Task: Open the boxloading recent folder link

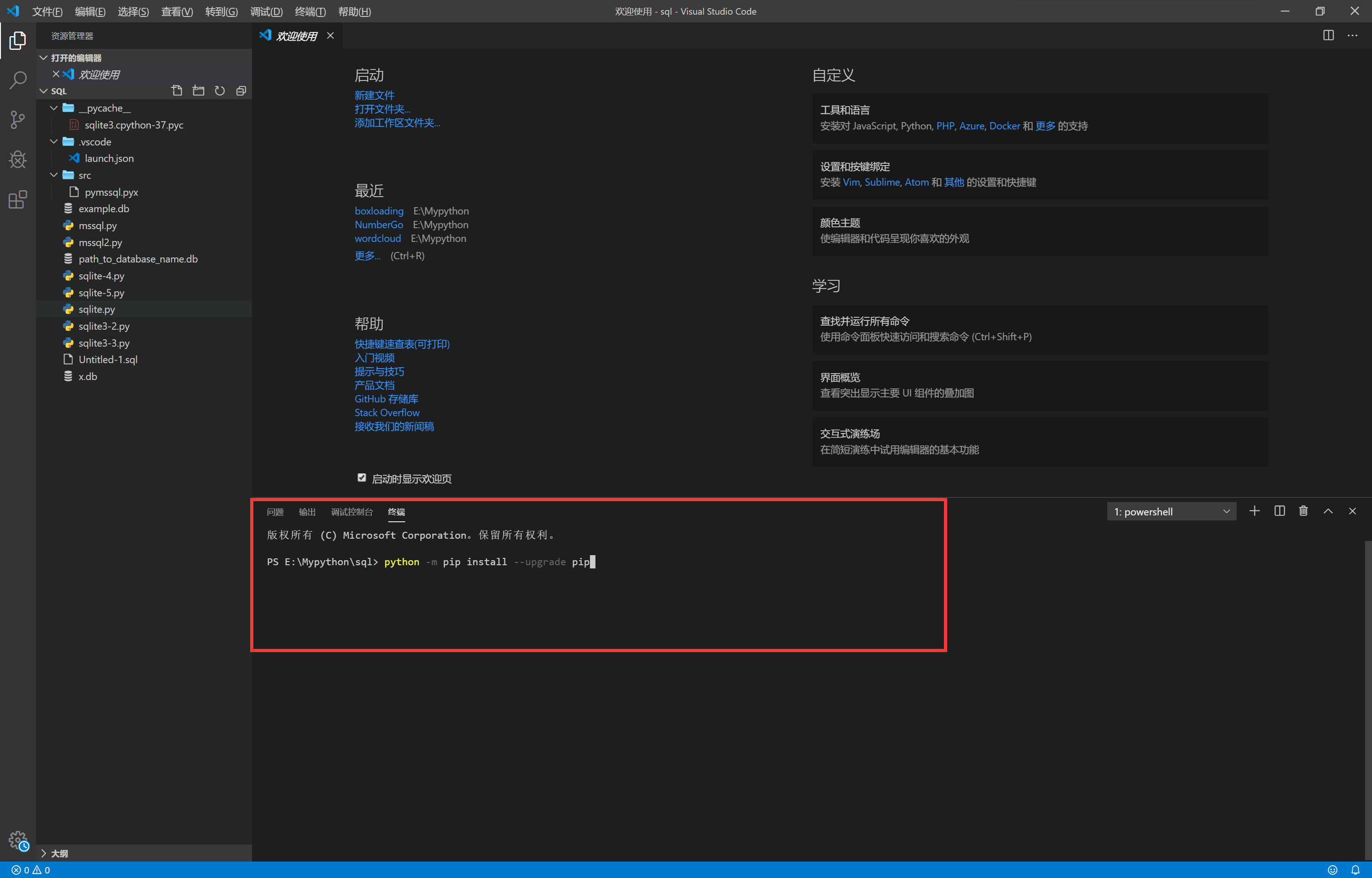Action: pos(379,211)
